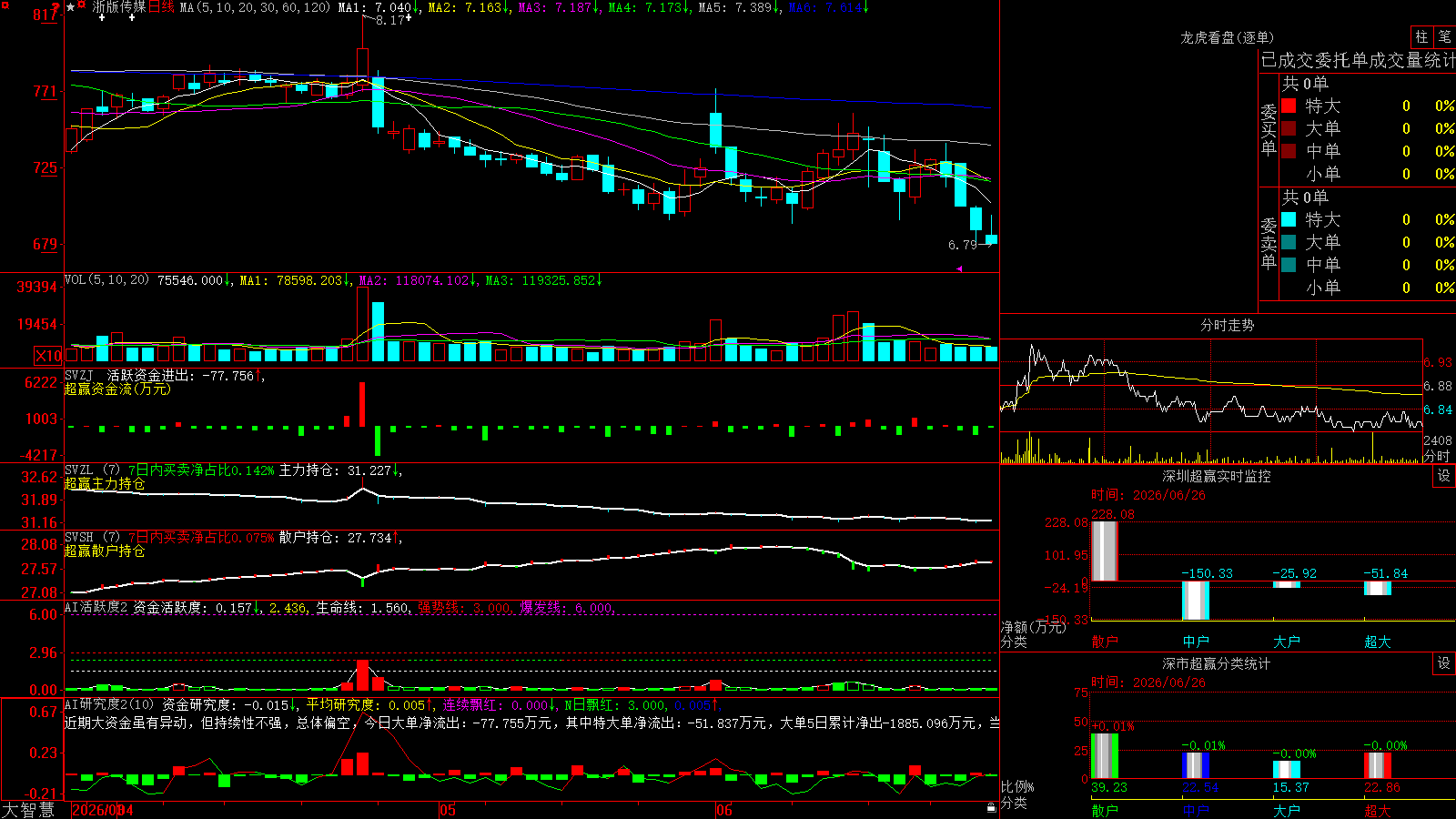The height and width of the screenshot is (819, 1456).
Task: Click the 7日内买卖净占比0.075% text
Action: (x=201, y=538)
